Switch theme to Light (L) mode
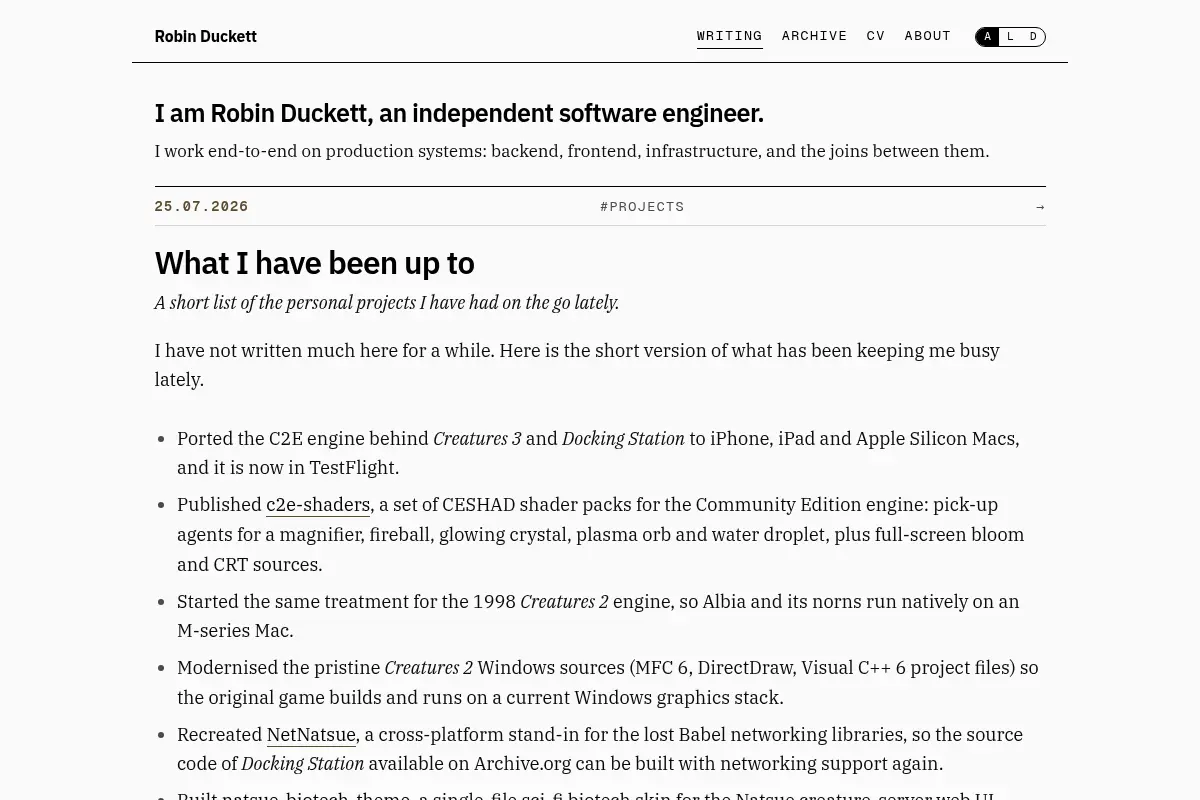This screenshot has width=1200, height=800. 1011,37
